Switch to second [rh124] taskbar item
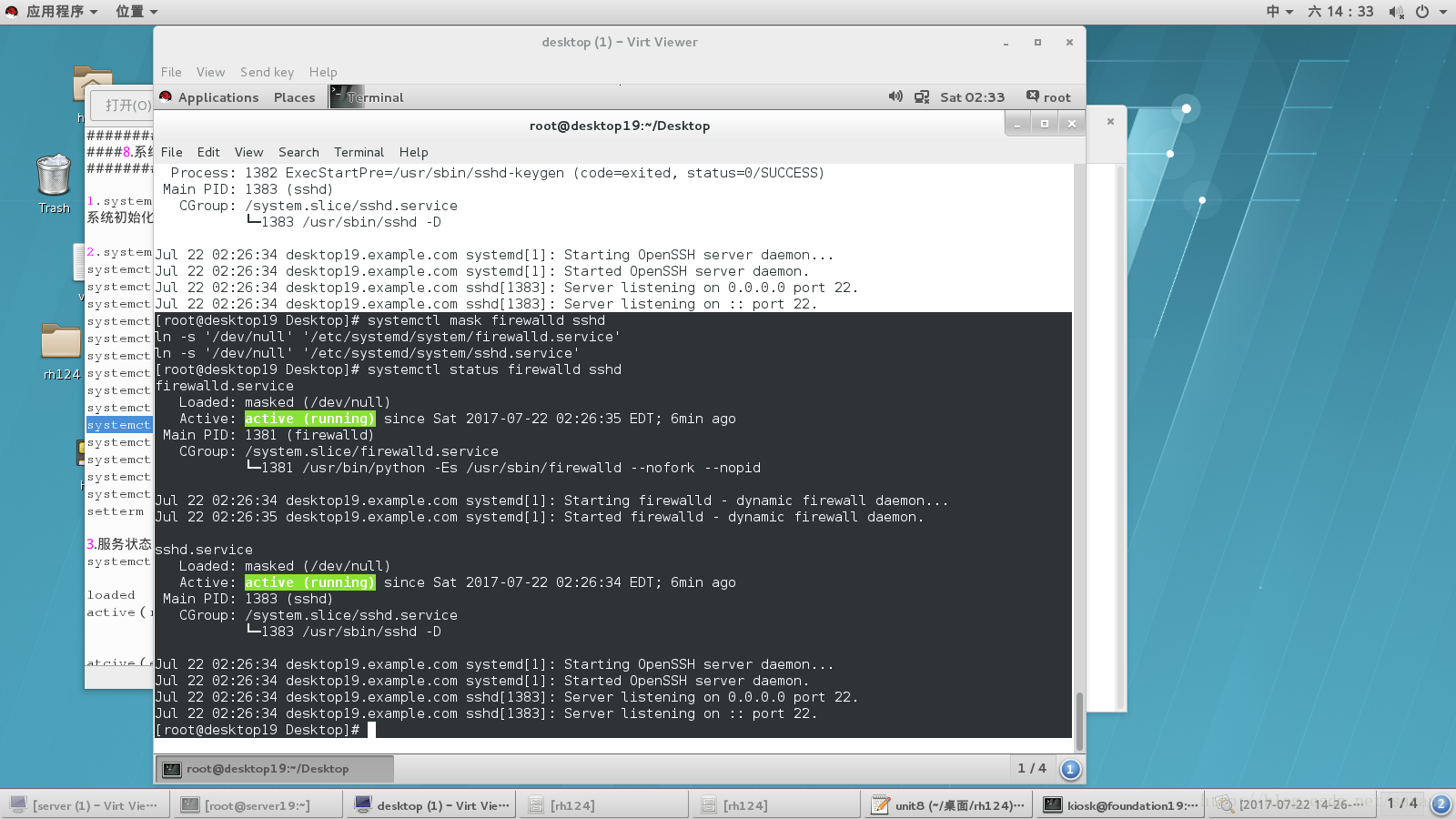 pyautogui.click(x=776, y=805)
